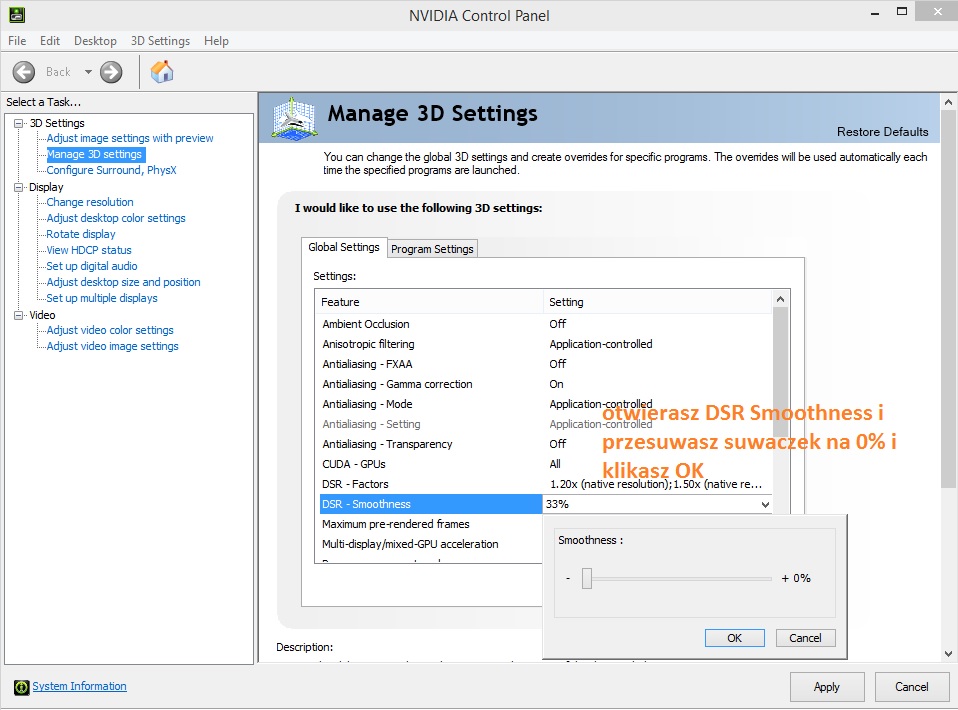Click the System Information shield icon
The width and height of the screenshot is (958, 710).
(x=21, y=687)
